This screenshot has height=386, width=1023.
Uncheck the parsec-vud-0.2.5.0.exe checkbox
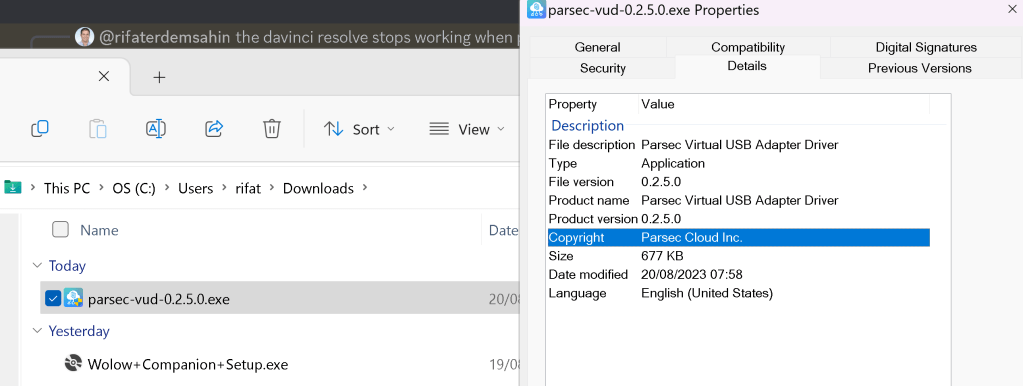tap(53, 299)
